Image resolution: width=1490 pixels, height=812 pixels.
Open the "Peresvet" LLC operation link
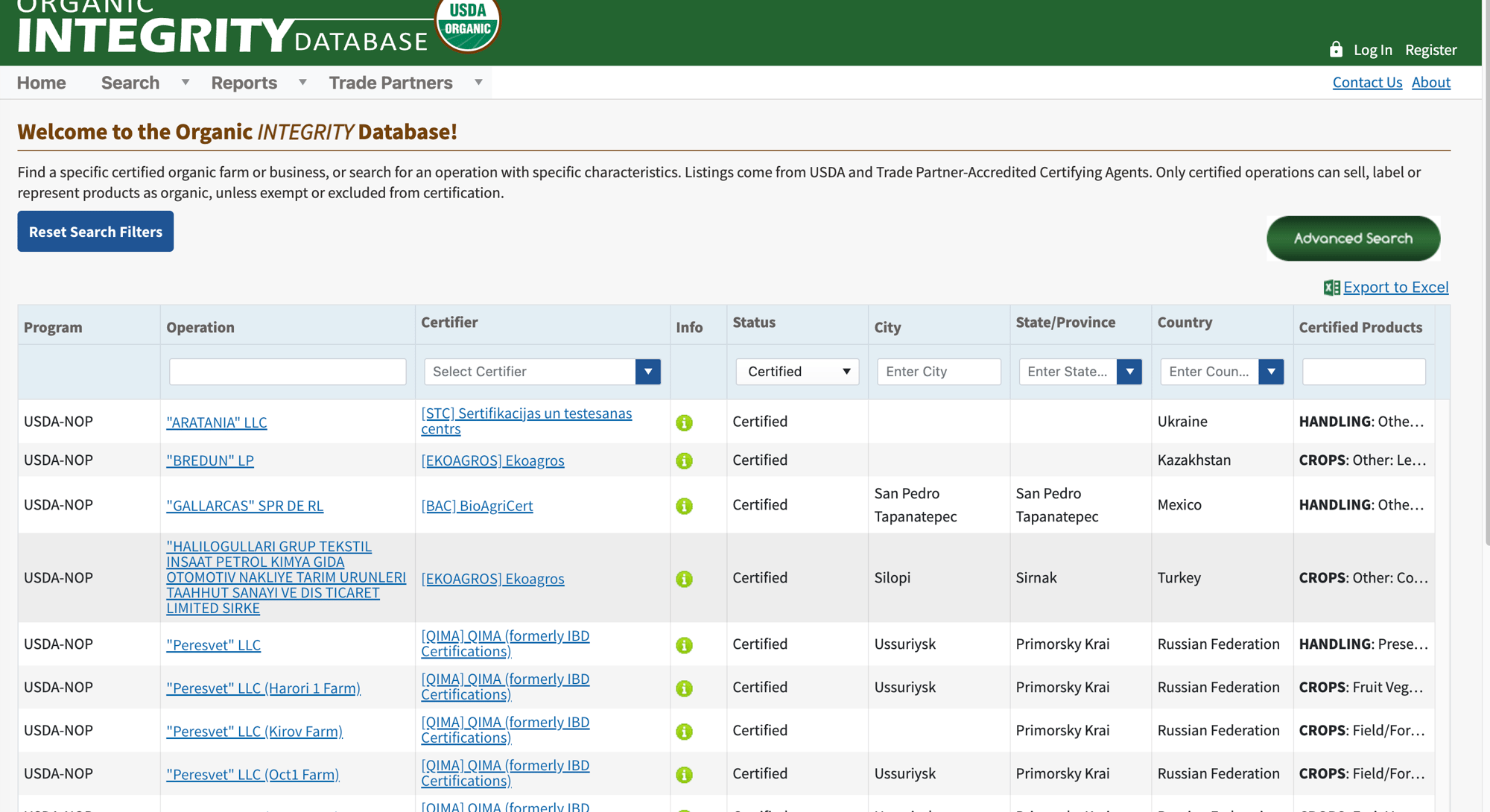pyautogui.click(x=213, y=645)
